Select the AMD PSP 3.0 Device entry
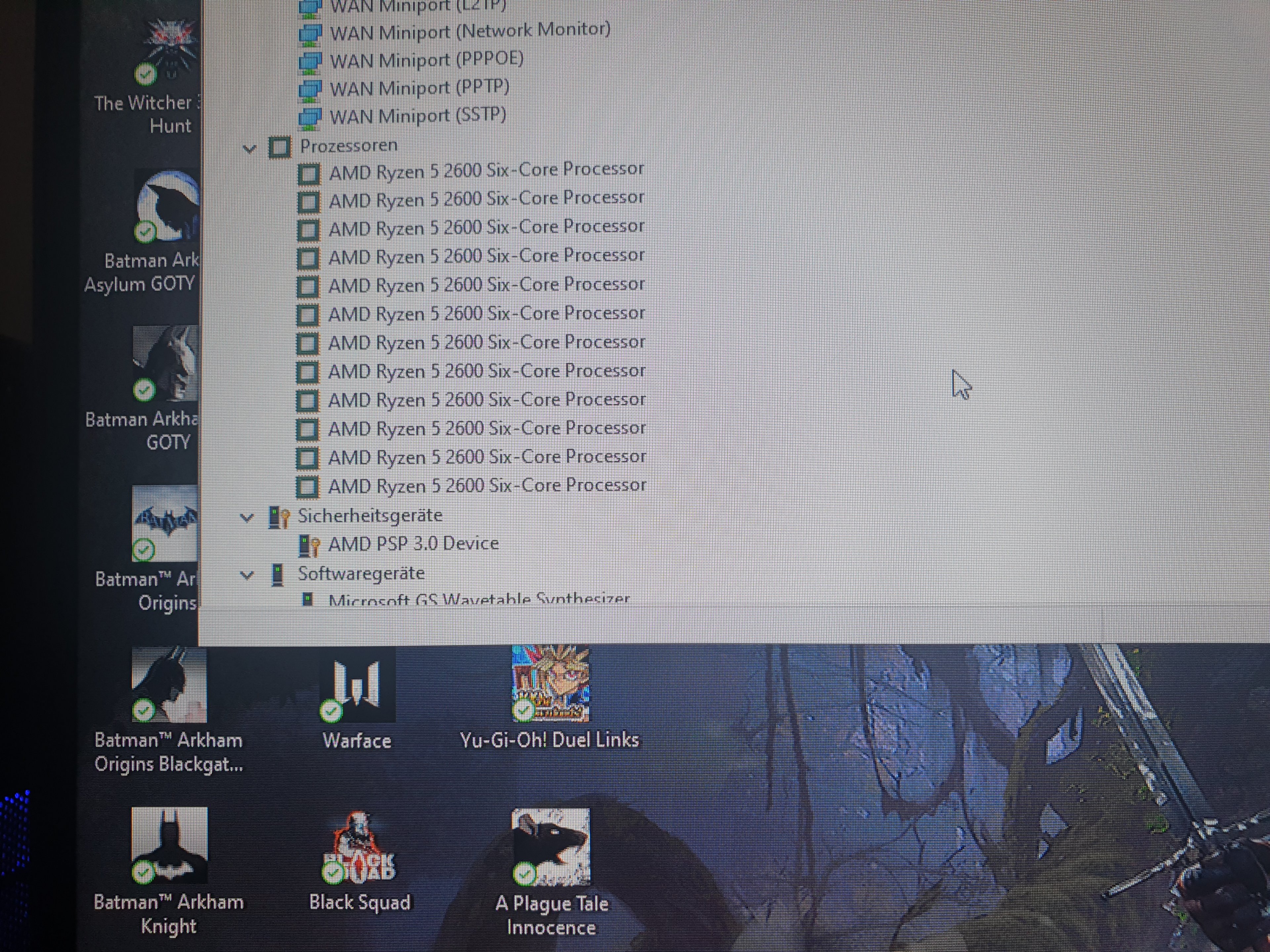Viewport: 1270px width, 952px height. click(413, 543)
